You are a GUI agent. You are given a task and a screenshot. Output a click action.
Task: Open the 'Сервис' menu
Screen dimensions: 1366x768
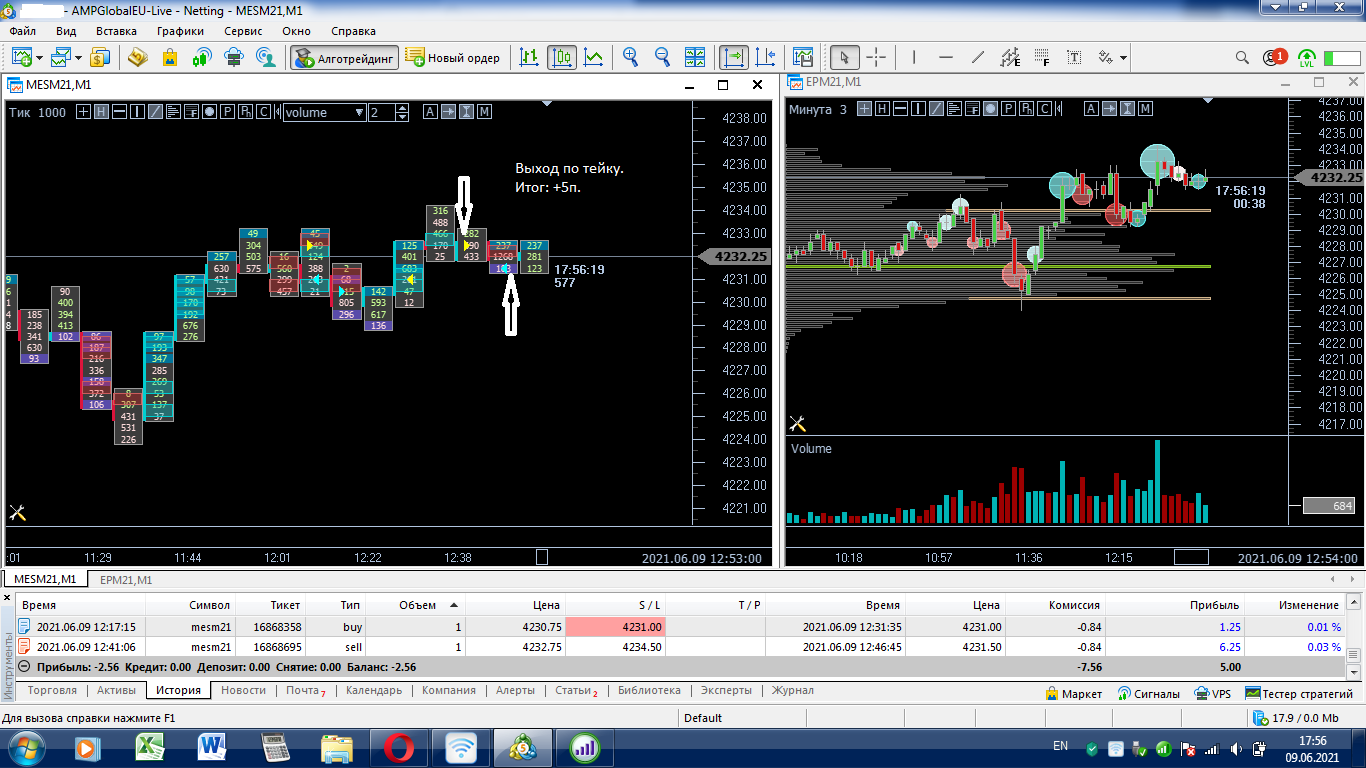tap(243, 31)
